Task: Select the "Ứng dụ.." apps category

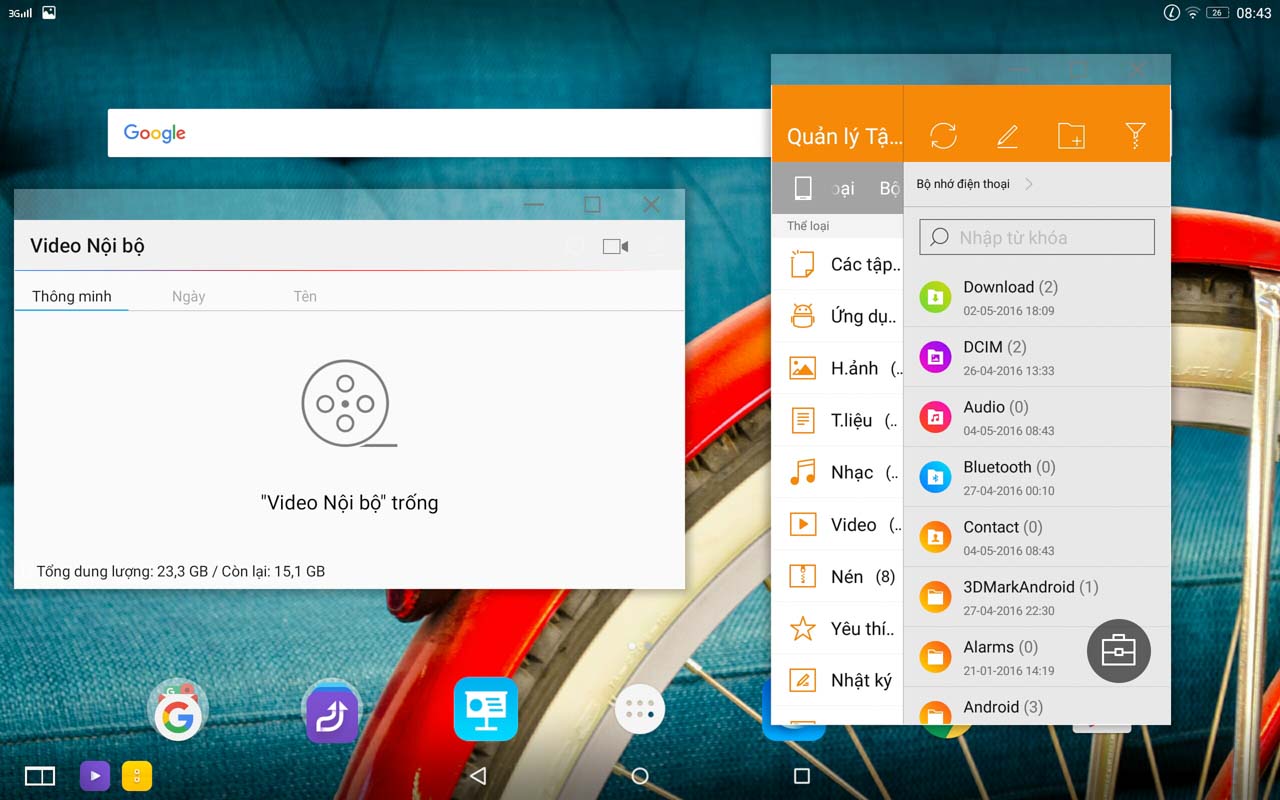Action: pyautogui.click(x=838, y=316)
